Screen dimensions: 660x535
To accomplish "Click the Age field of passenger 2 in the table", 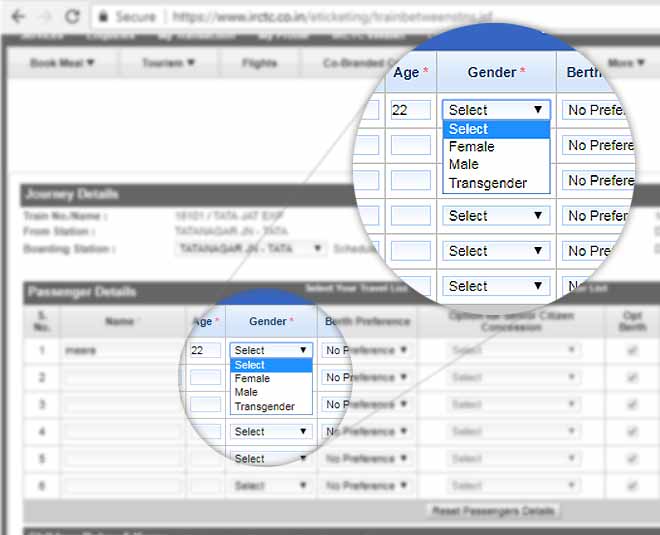I will tap(205, 377).
